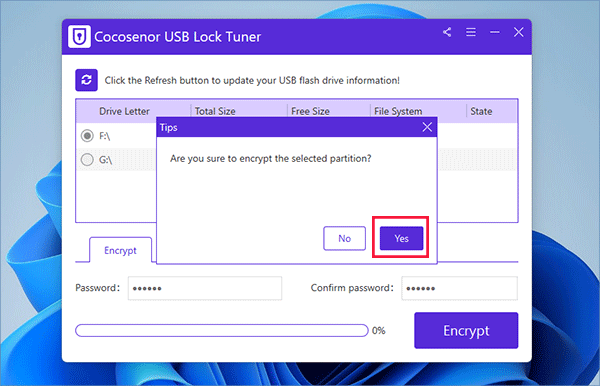Focus the Password input field
This screenshot has width=600, height=386.
point(205,288)
